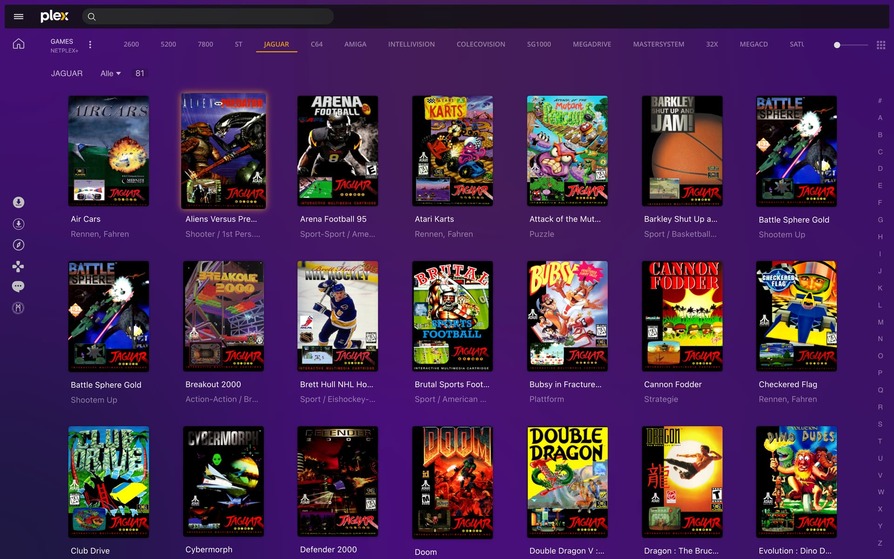Click the 'Atari Karts' title link
This screenshot has height=559, width=894.
coord(434,219)
